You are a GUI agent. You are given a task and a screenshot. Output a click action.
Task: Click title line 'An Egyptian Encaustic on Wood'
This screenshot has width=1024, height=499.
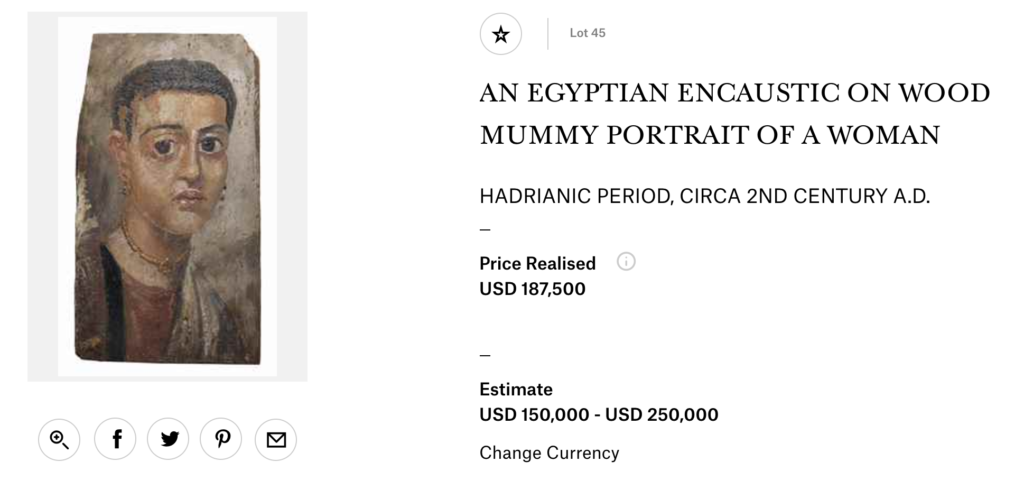(734, 93)
